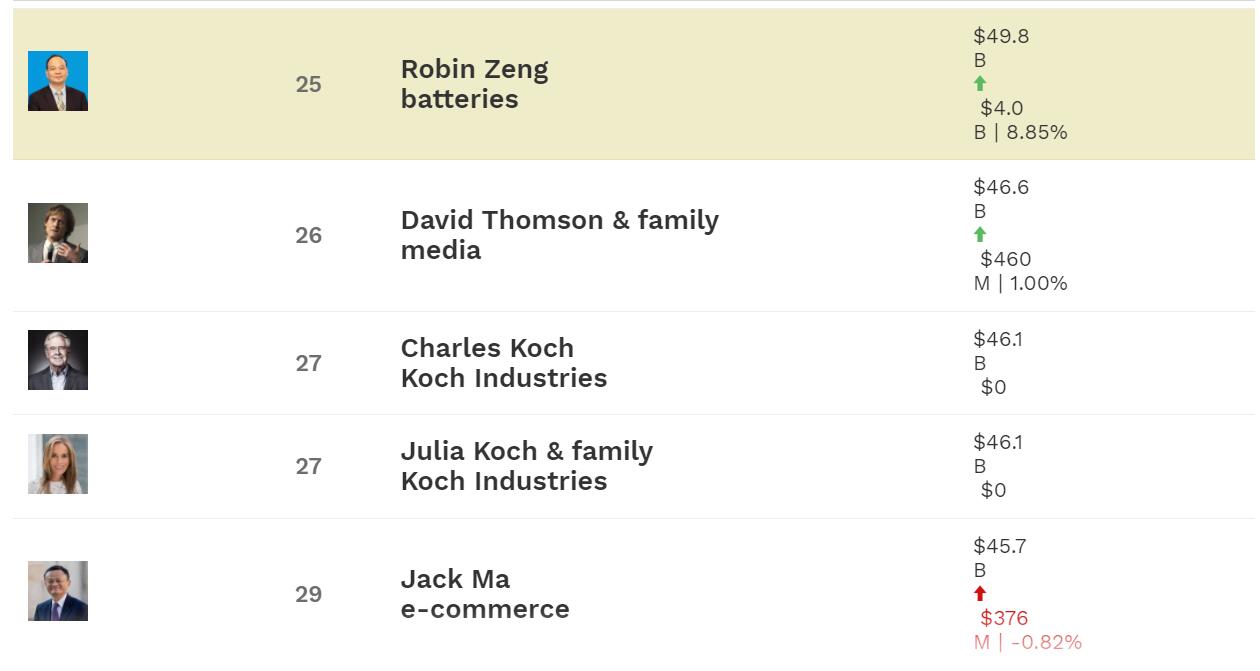This screenshot has height=671, width=1260.
Task: Click green up arrow for Robin Zeng
Action: tap(980, 84)
